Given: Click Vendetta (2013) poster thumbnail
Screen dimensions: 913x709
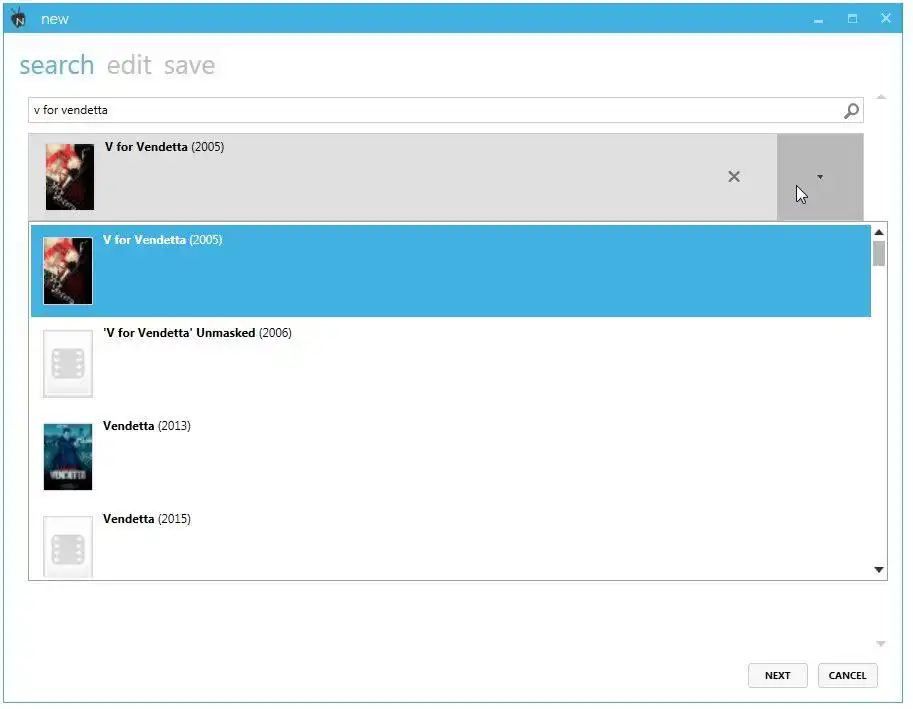Looking at the screenshot, I should point(68,457).
